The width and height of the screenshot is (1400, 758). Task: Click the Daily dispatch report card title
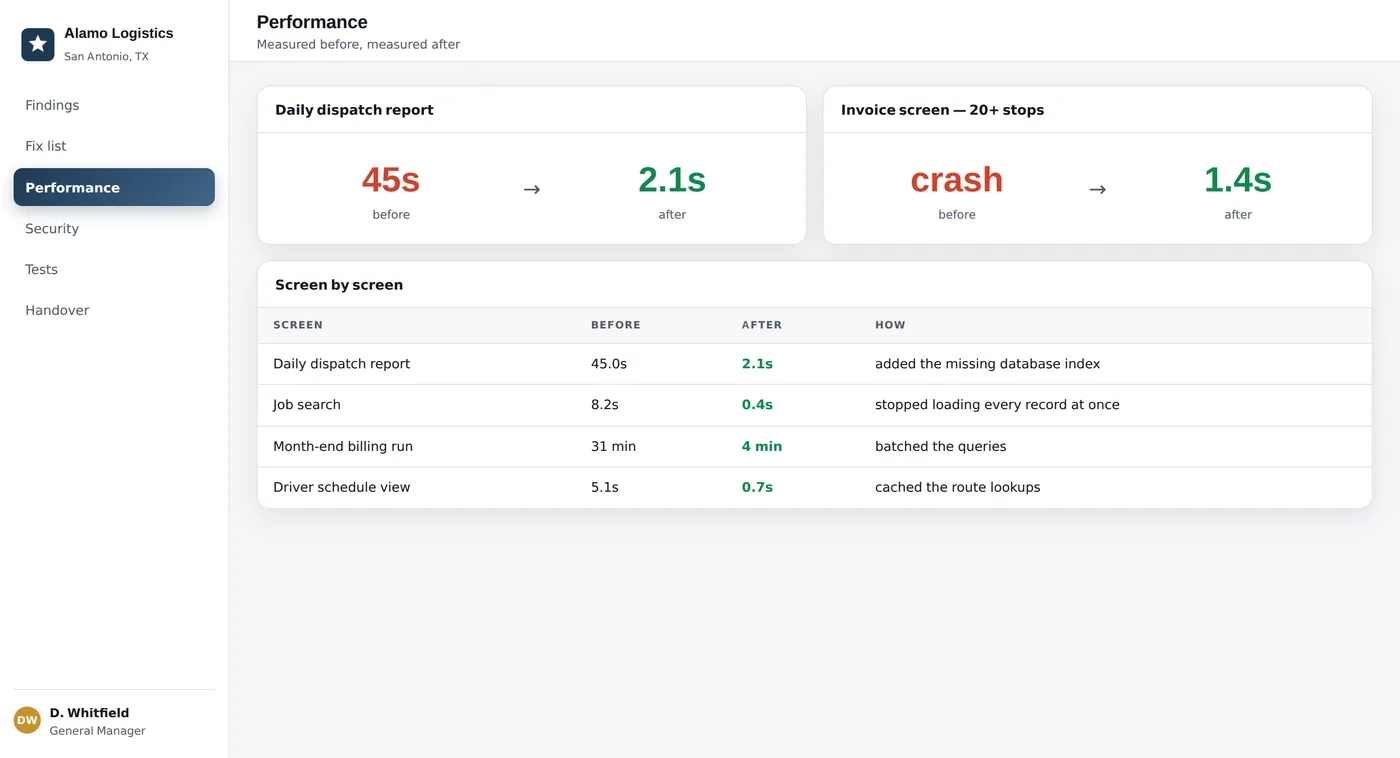354,110
